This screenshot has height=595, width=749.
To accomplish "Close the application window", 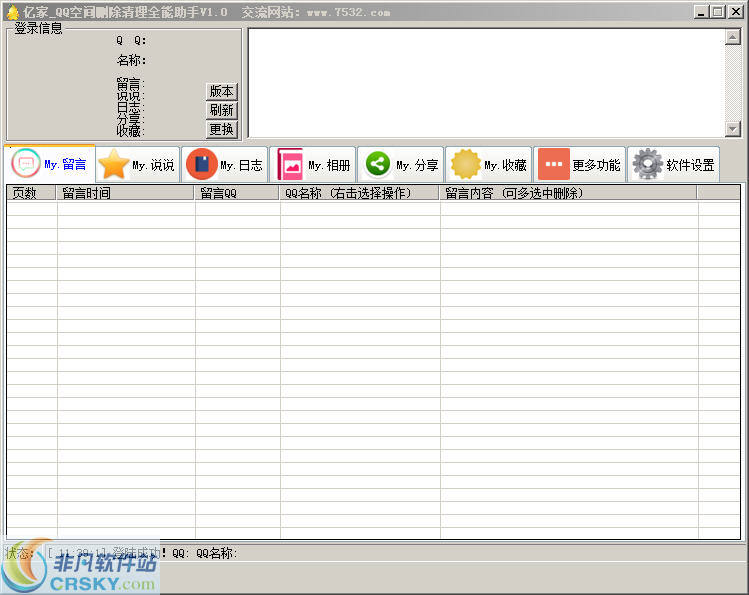I will coord(736,11).
